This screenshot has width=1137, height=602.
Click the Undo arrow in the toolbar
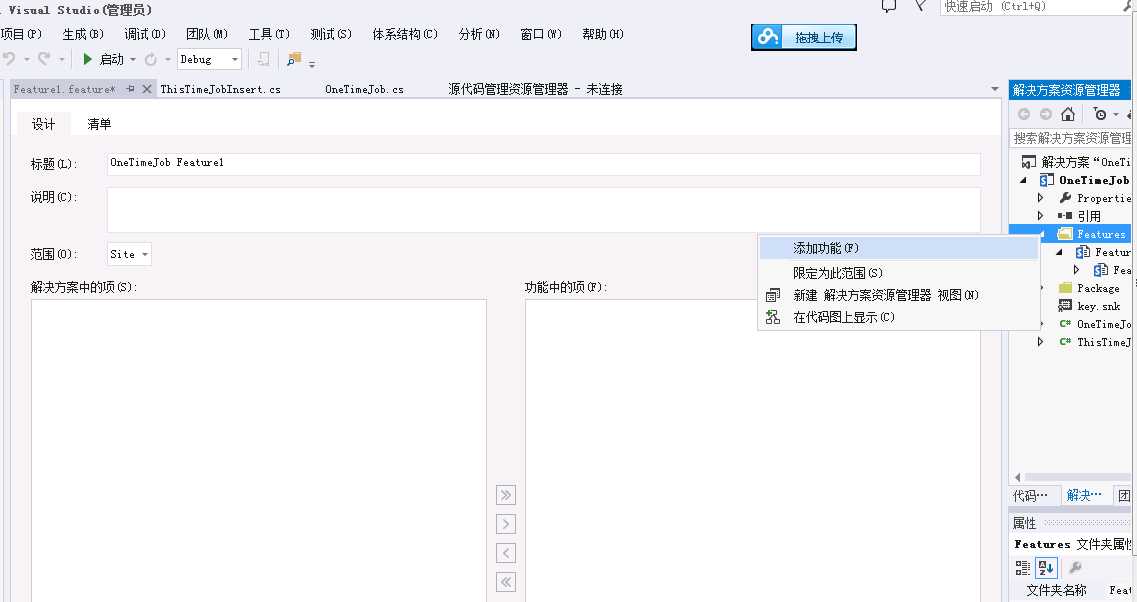tap(9, 59)
